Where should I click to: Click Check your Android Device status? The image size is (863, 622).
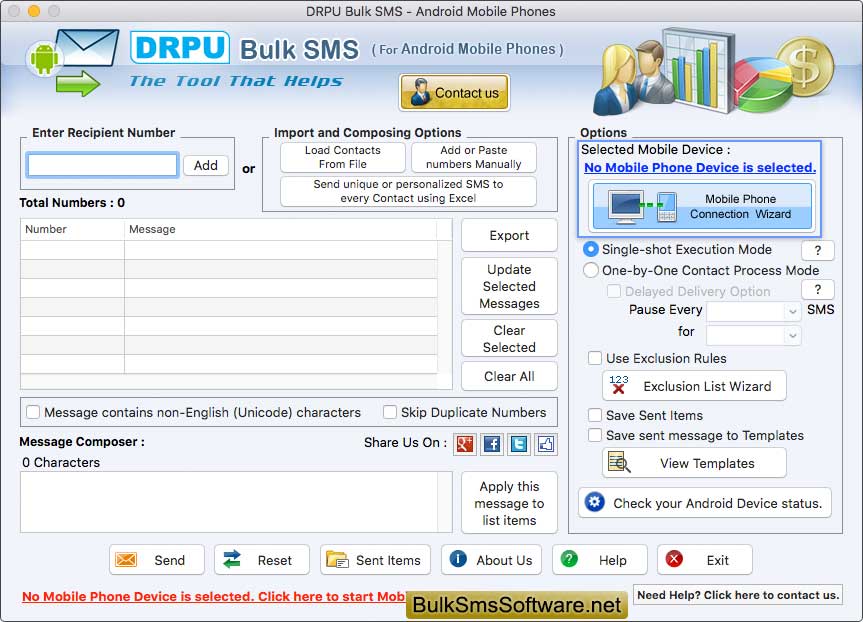click(x=704, y=503)
